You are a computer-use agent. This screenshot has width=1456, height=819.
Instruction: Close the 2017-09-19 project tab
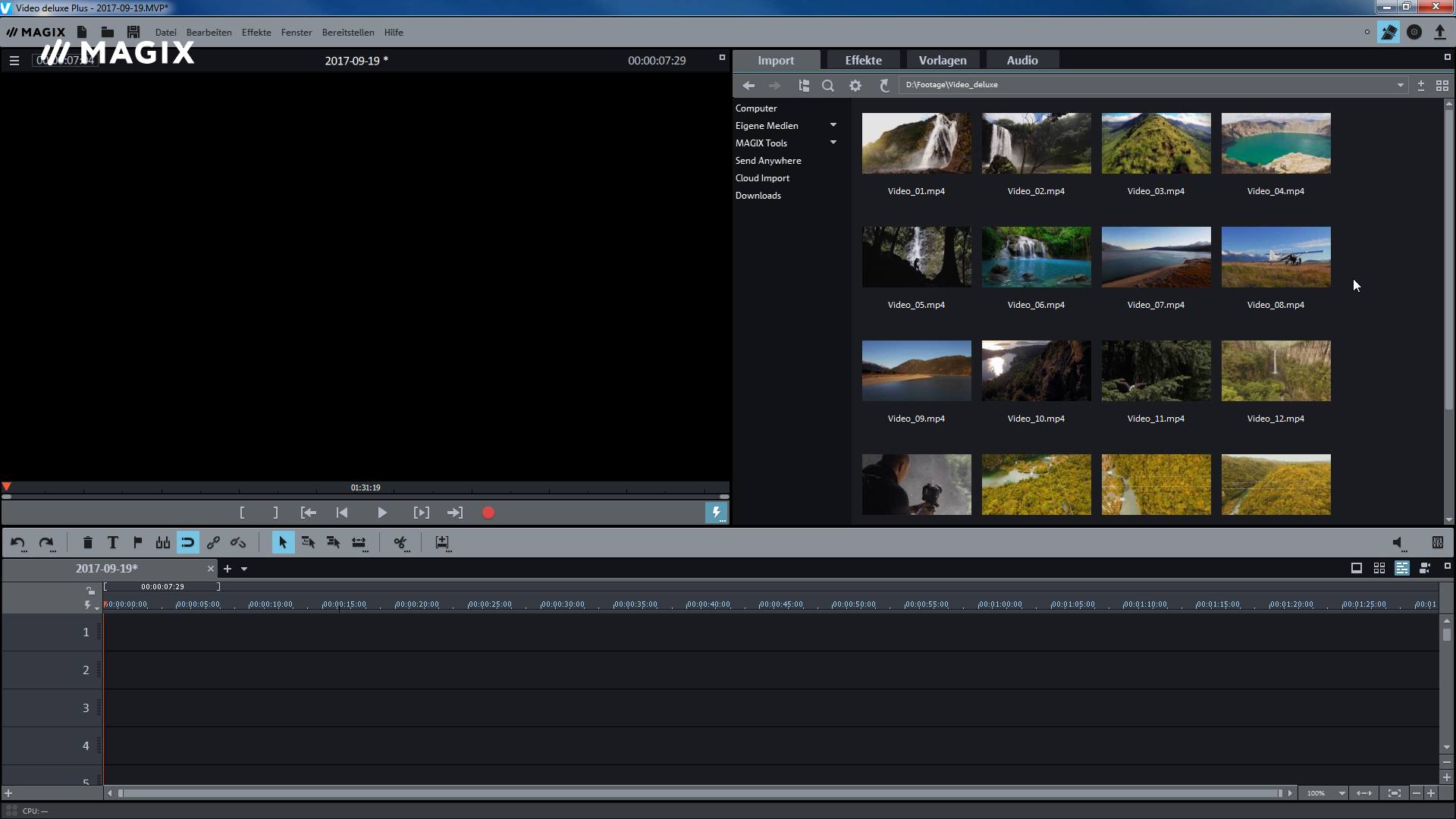point(211,569)
